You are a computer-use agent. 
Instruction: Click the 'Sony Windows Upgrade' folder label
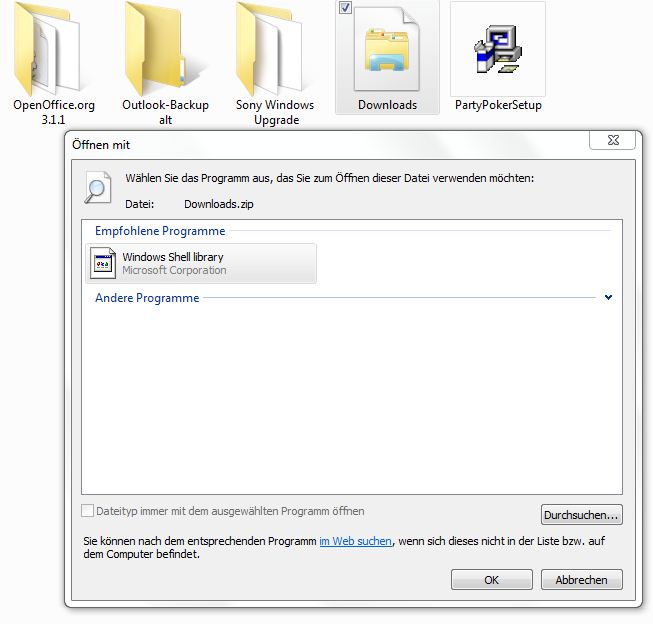coord(275,112)
